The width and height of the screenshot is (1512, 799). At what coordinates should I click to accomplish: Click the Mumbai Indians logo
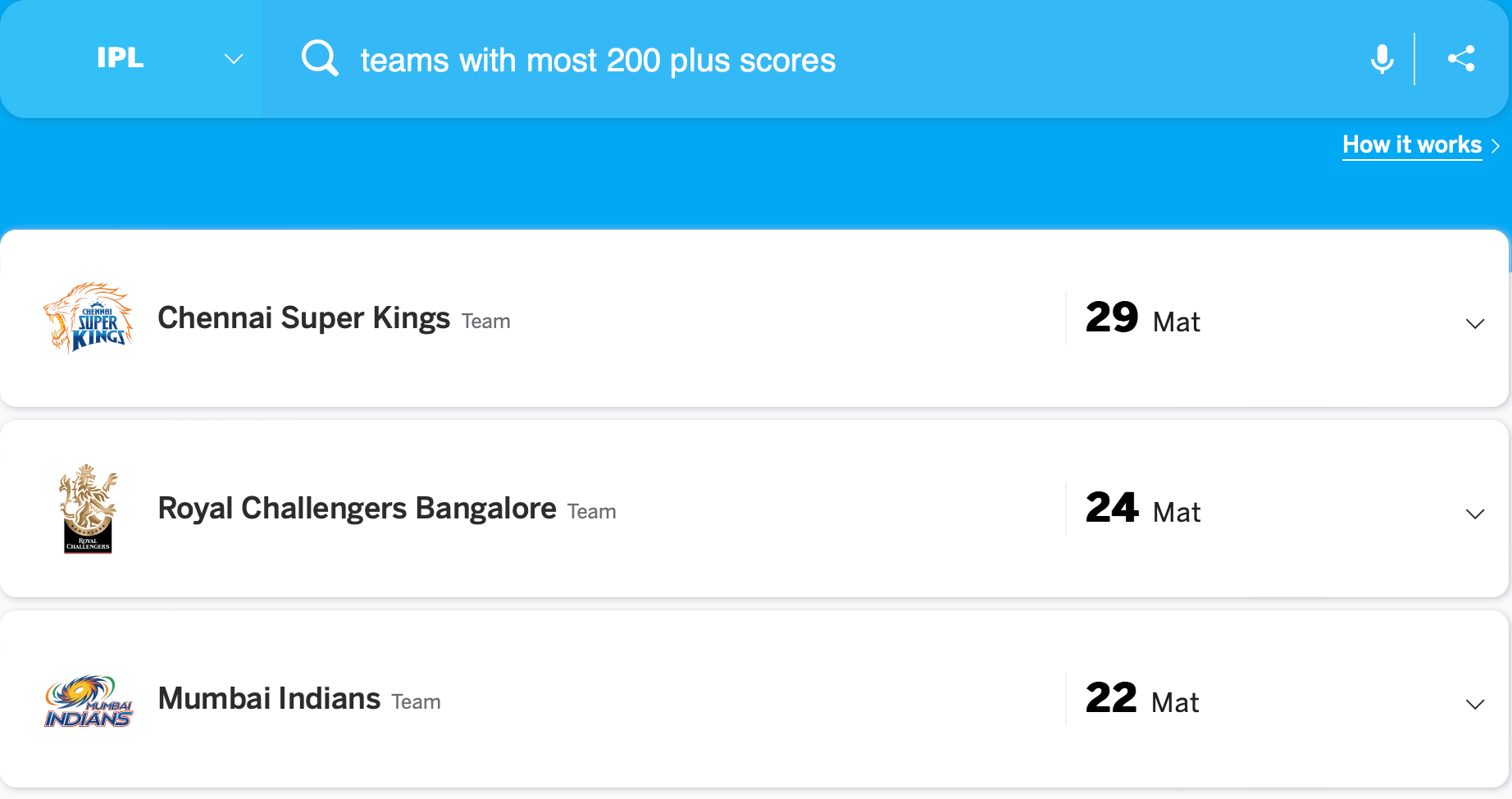(x=88, y=701)
